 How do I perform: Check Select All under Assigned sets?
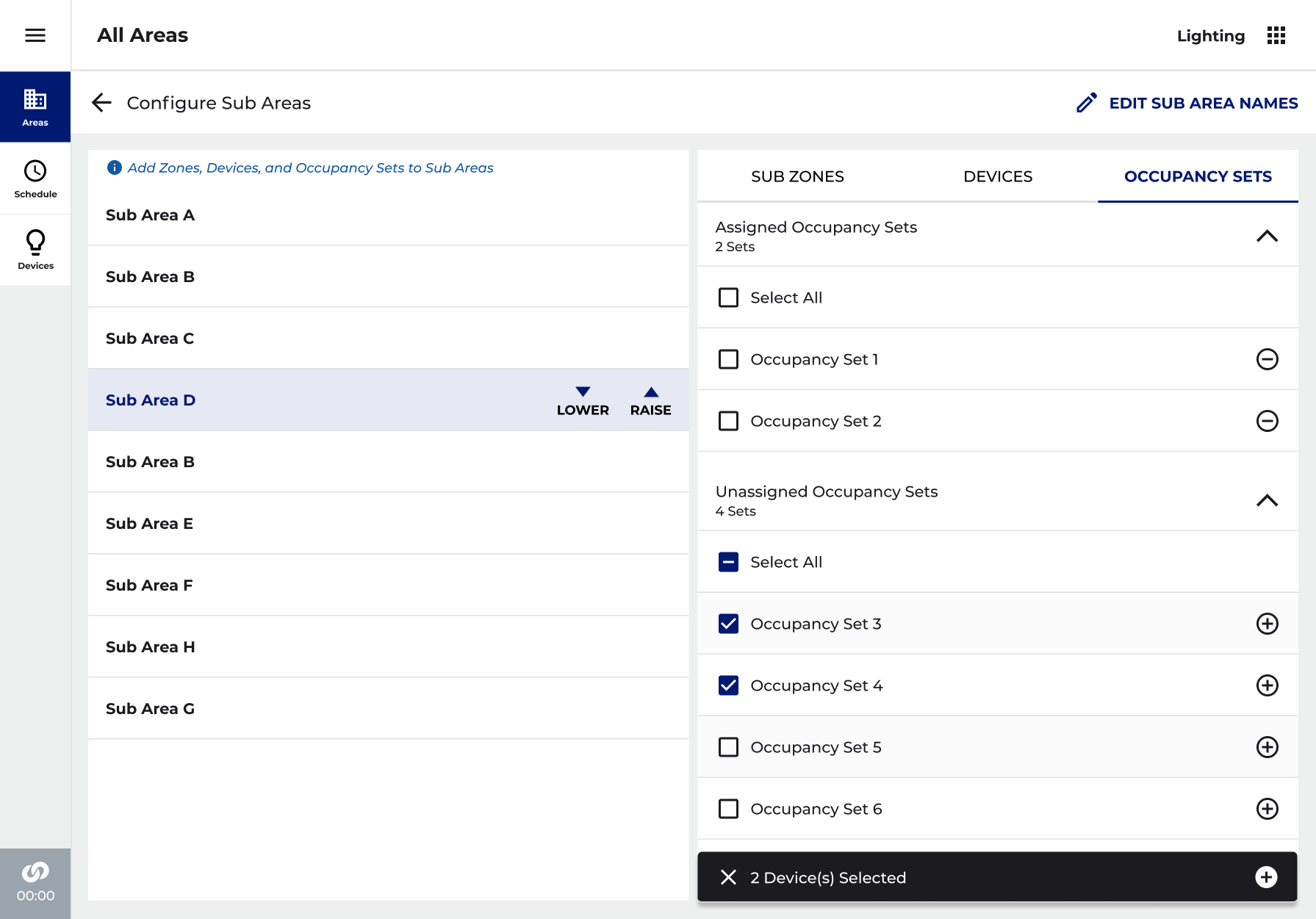(728, 298)
